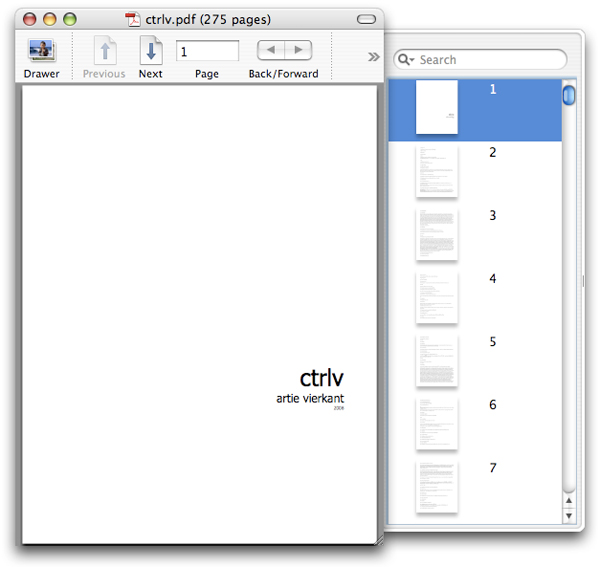Click the Back arrow button
Screen dimensions: 600x567
pyautogui.click(x=271, y=50)
